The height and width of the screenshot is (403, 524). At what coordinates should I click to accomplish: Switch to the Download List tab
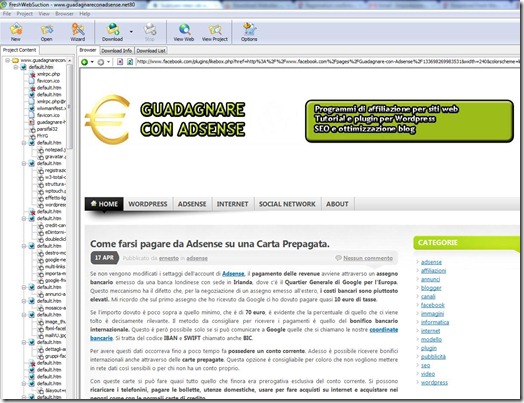pos(151,50)
